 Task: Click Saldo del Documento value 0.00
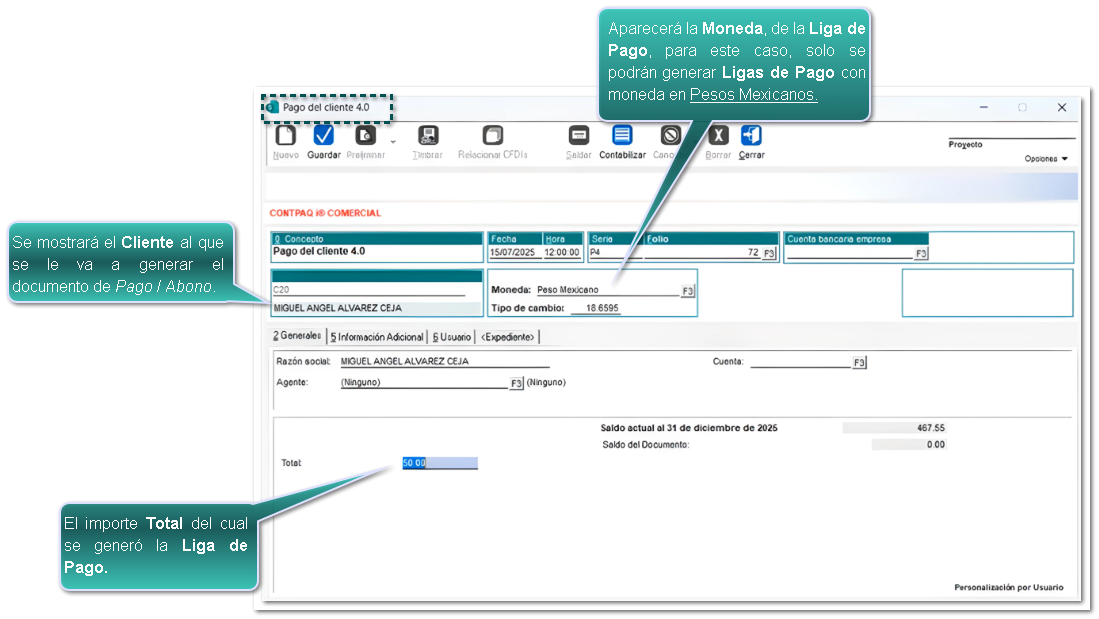point(908,444)
